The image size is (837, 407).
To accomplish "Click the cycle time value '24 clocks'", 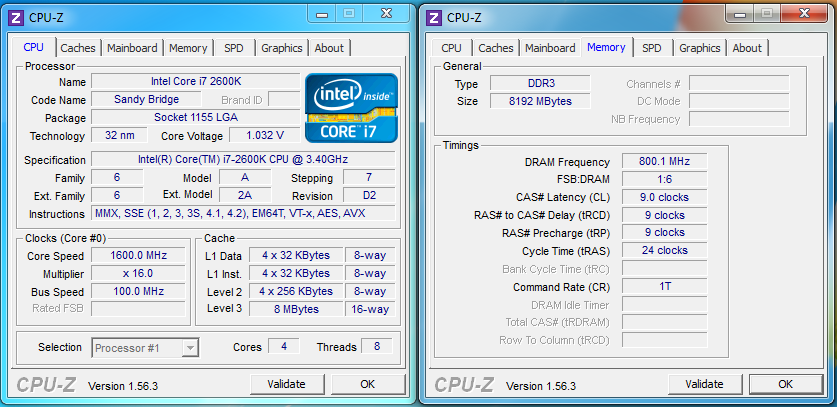I will click(665, 251).
